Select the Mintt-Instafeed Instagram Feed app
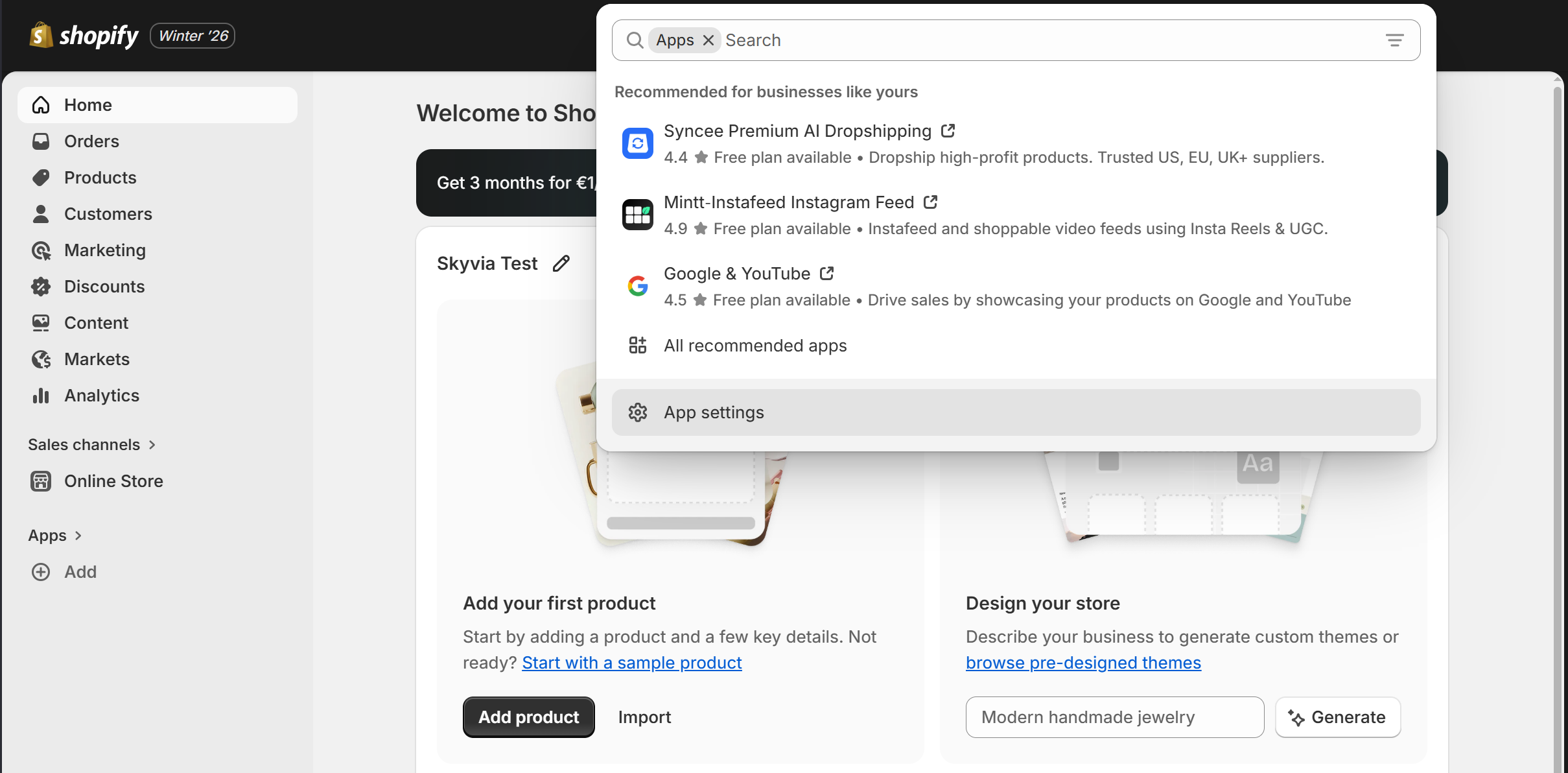Screen dimensions: 1568x773 [788, 202]
